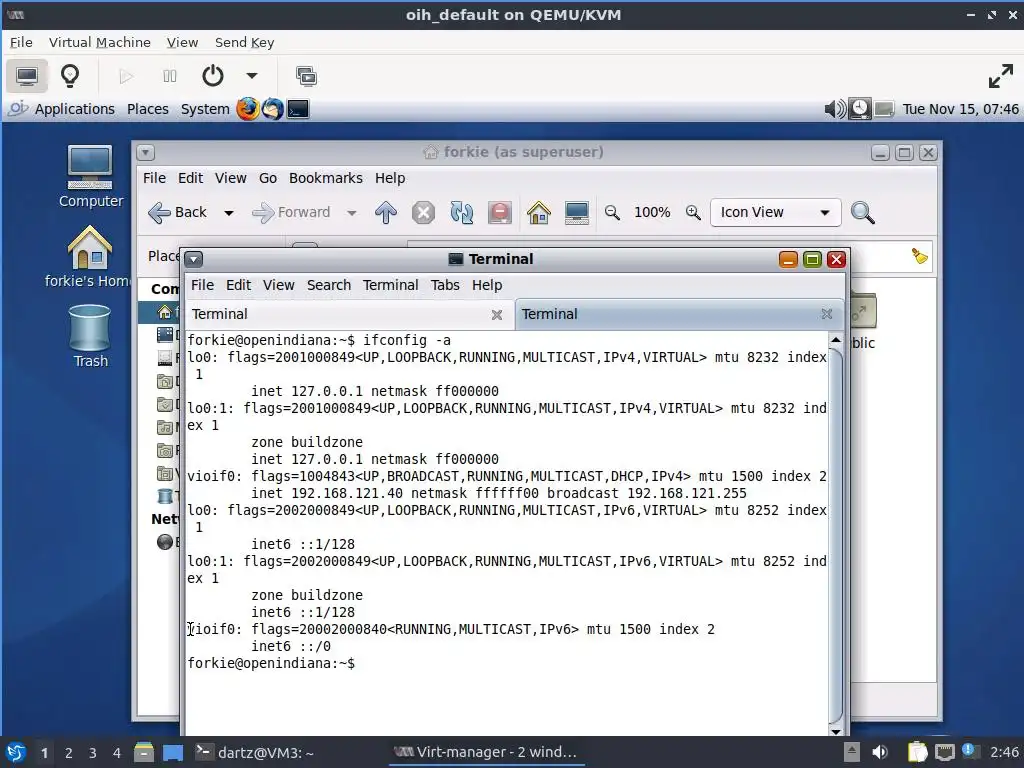The width and height of the screenshot is (1024, 768).
Task: Show the virt-manager graphical console view
Action: point(27,76)
